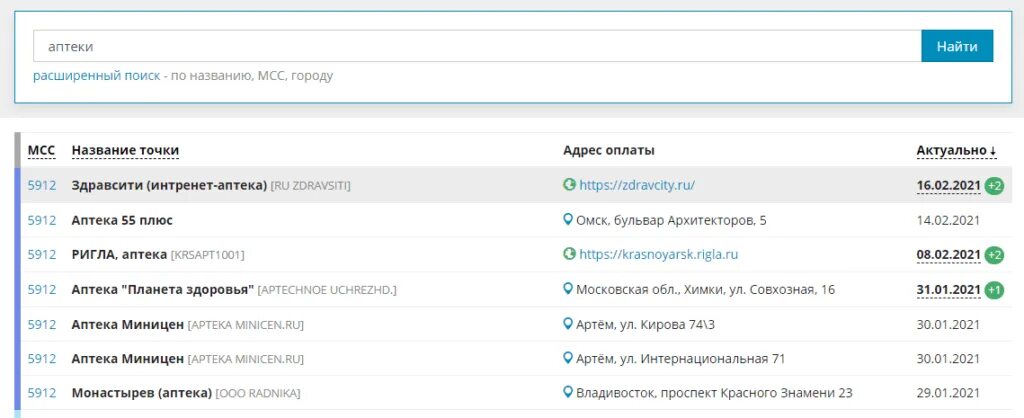
Task: Sort by Название точки column header
Action: click(125, 151)
